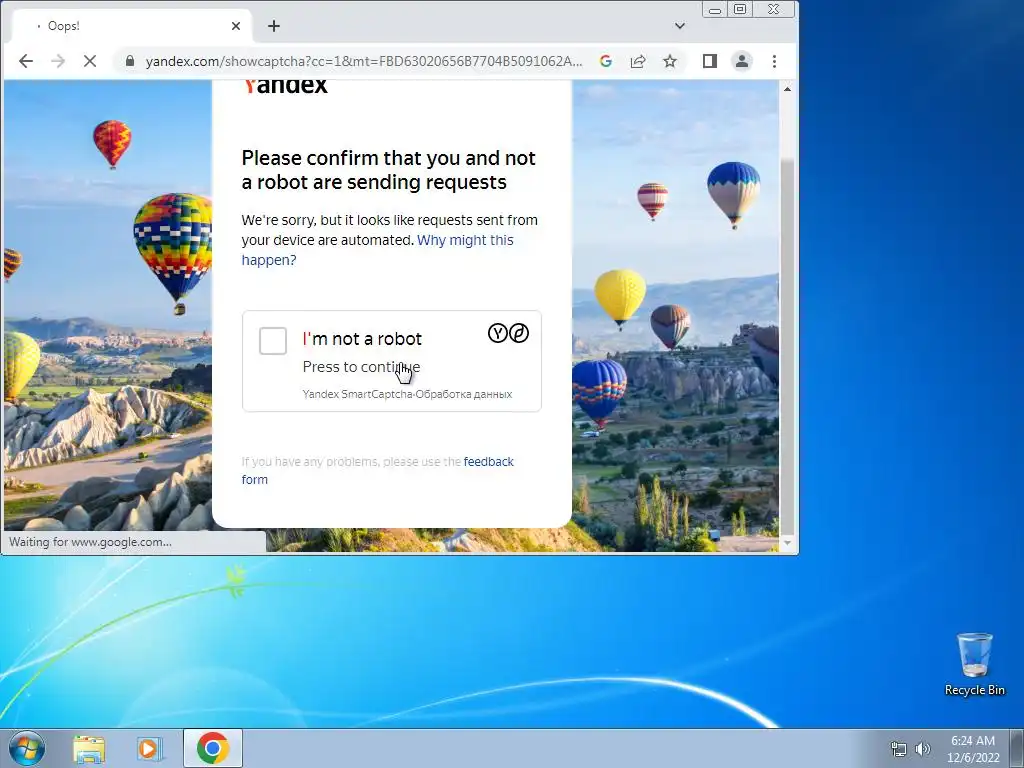
Task: Click the Yandex SmartCaptcha logo icon
Action: [x=508, y=334]
